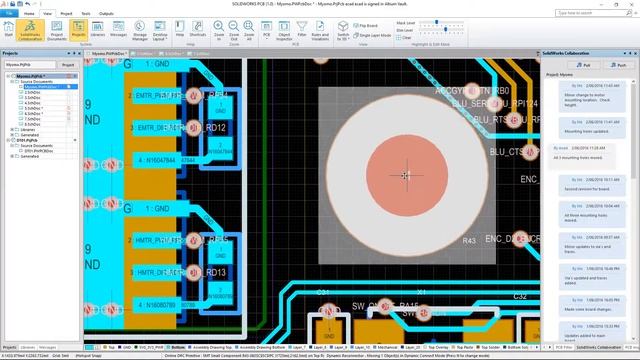Click the project name input field in the Projects panel
The height and width of the screenshot is (360, 640).
[30, 64]
